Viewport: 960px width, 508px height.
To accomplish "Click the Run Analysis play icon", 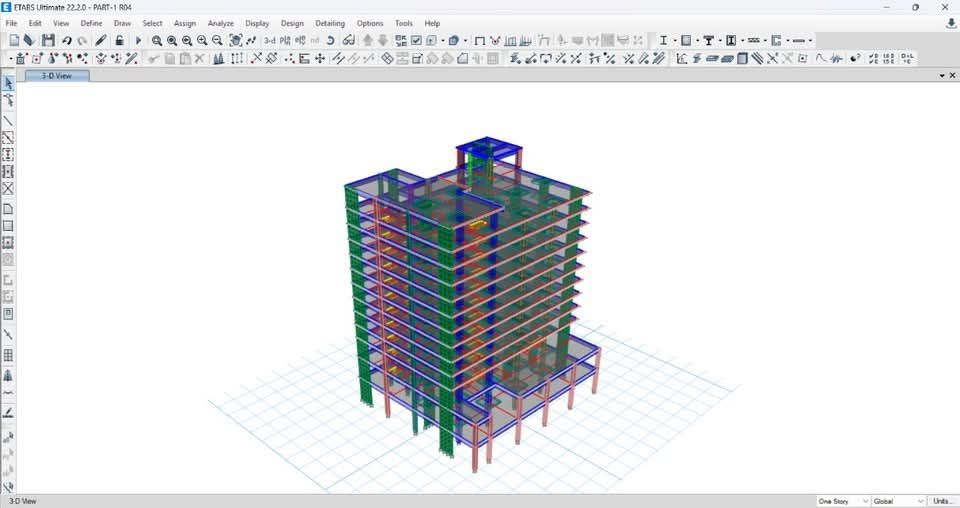I will pos(139,41).
